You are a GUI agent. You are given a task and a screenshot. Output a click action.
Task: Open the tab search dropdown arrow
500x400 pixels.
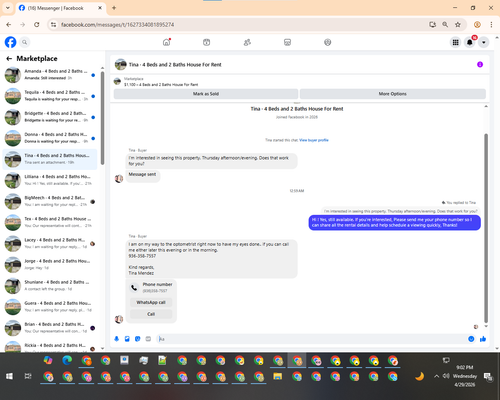pyautogui.click(x=8, y=8)
